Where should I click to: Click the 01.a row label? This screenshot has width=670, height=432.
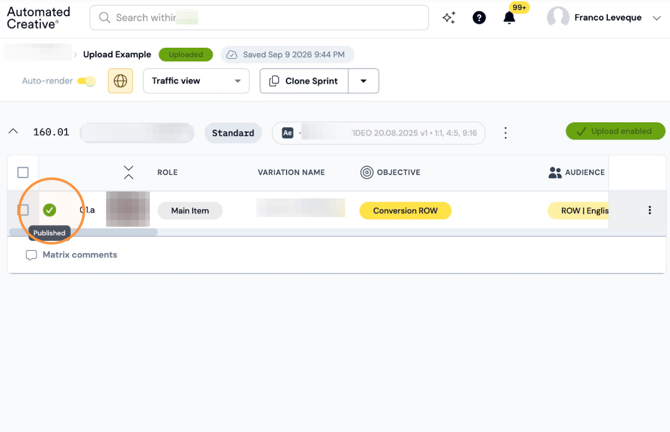(x=87, y=210)
